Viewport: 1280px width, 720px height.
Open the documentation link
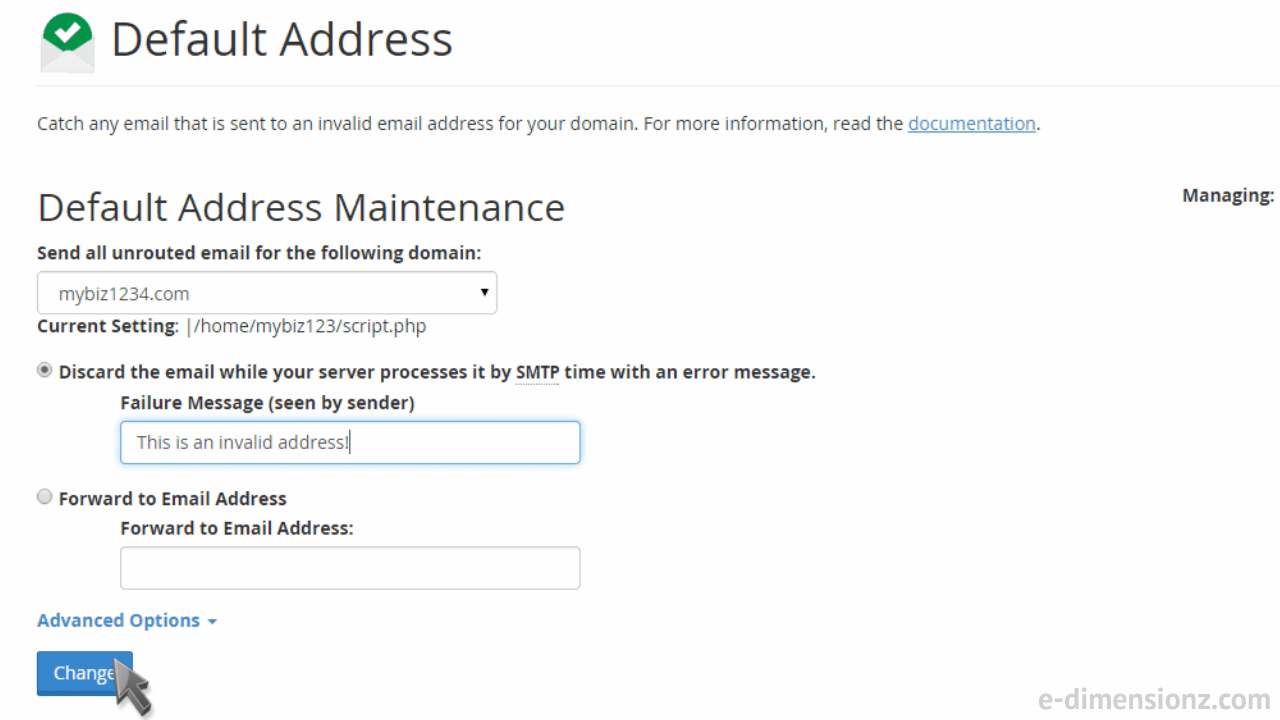[971, 124]
